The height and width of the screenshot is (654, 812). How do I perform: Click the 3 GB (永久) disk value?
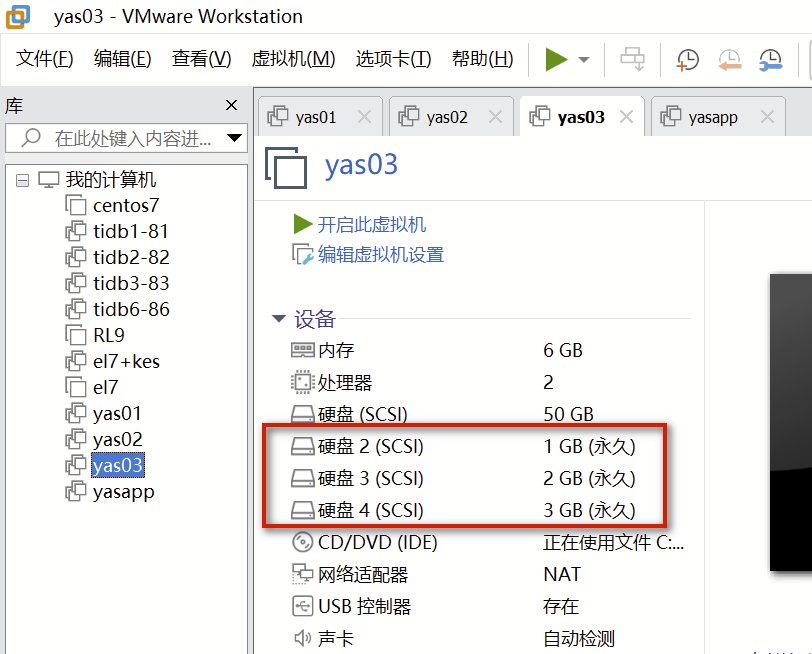click(589, 511)
